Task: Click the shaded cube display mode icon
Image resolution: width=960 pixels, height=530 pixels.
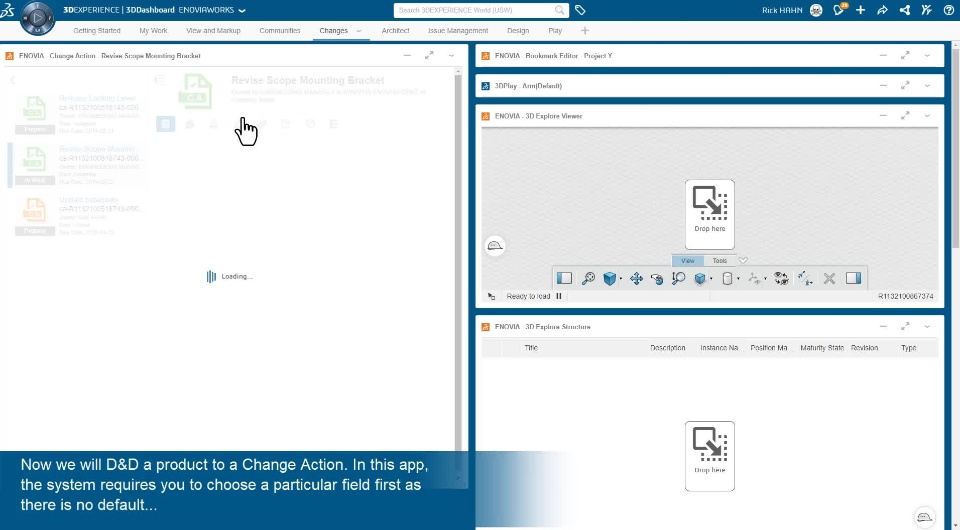Action: (x=700, y=278)
